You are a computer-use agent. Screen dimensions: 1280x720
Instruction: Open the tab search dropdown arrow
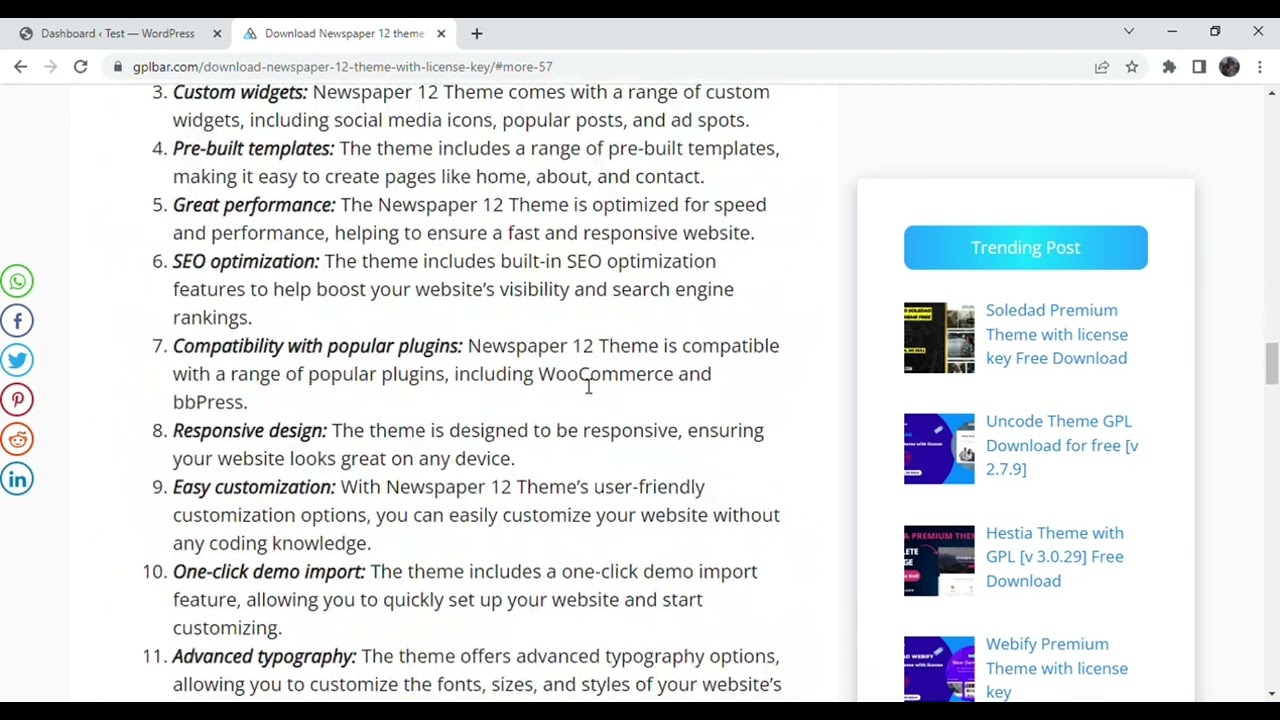[x=1129, y=32]
